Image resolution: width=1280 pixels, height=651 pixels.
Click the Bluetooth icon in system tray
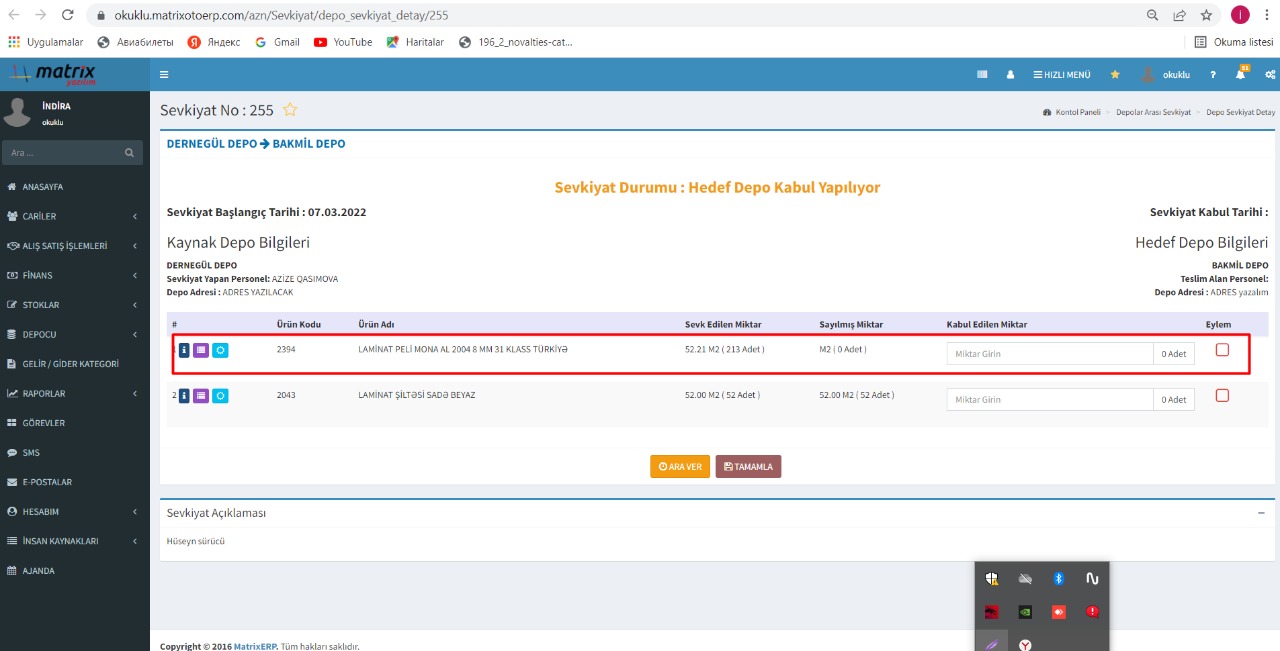tap(1058, 579)
